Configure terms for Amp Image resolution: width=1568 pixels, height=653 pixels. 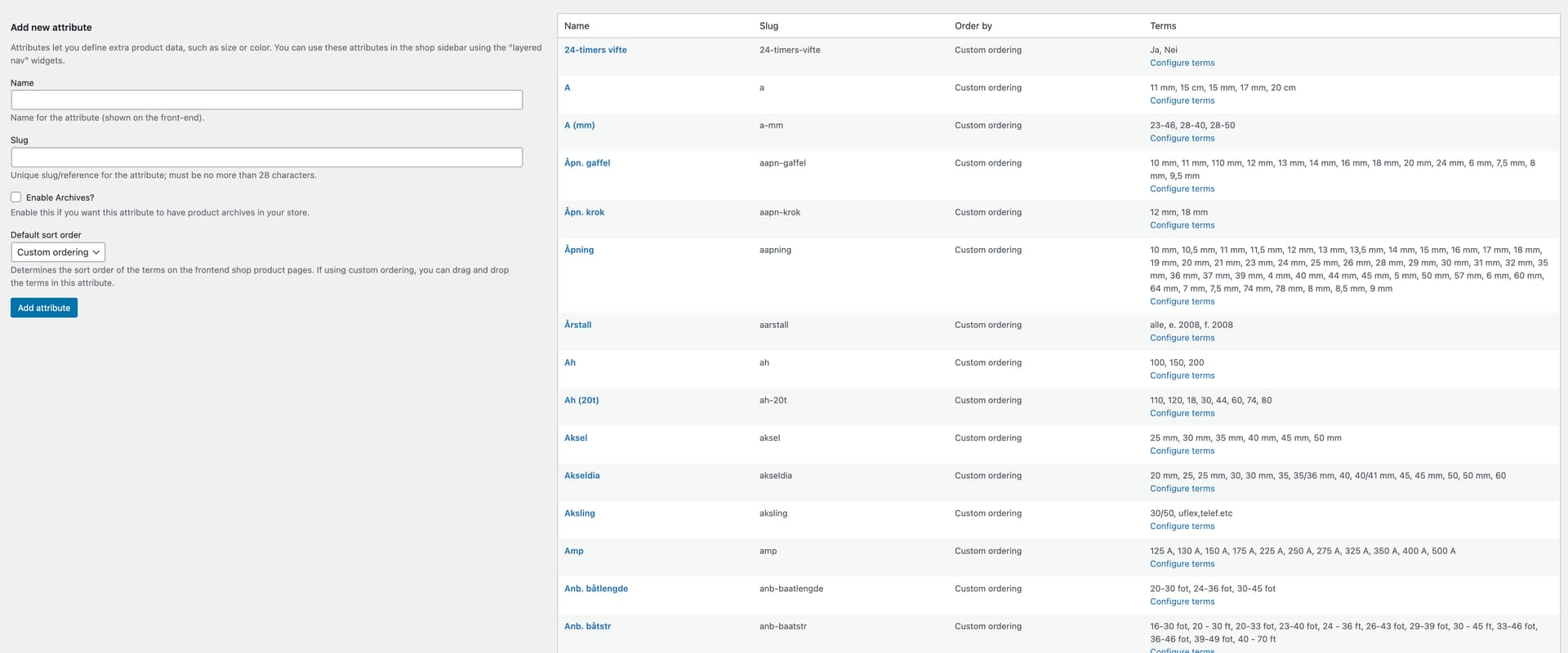[x=1182, y=564]
